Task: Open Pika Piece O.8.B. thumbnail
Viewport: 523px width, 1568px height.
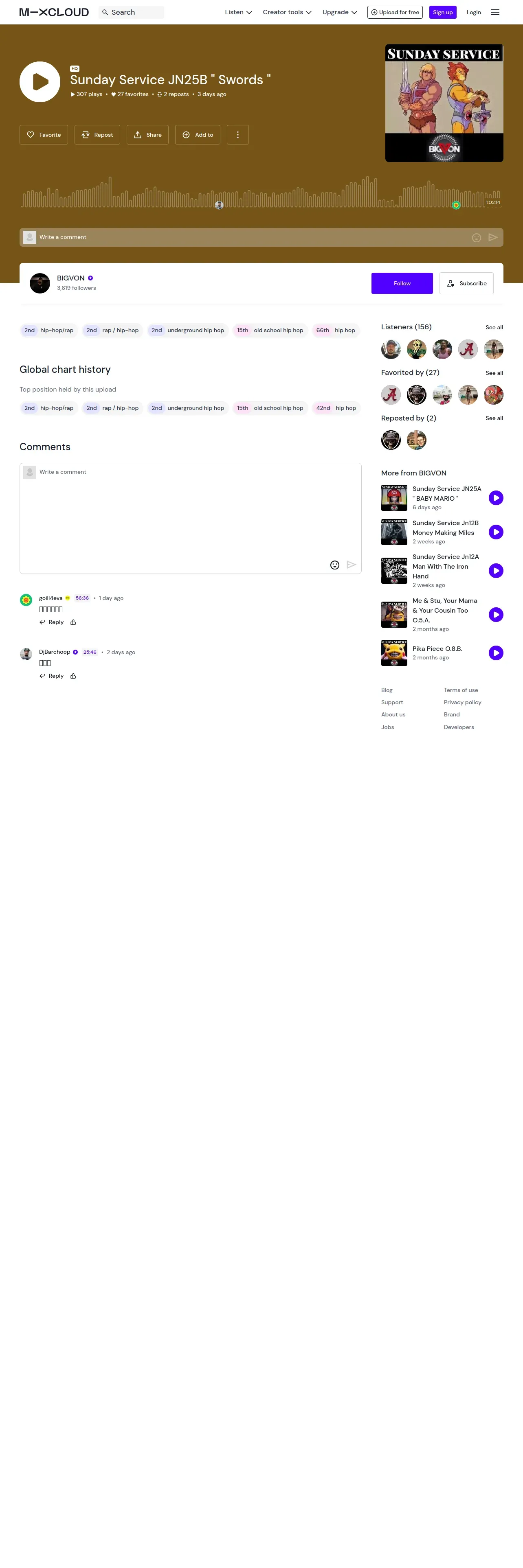Action: click(395, 653)
